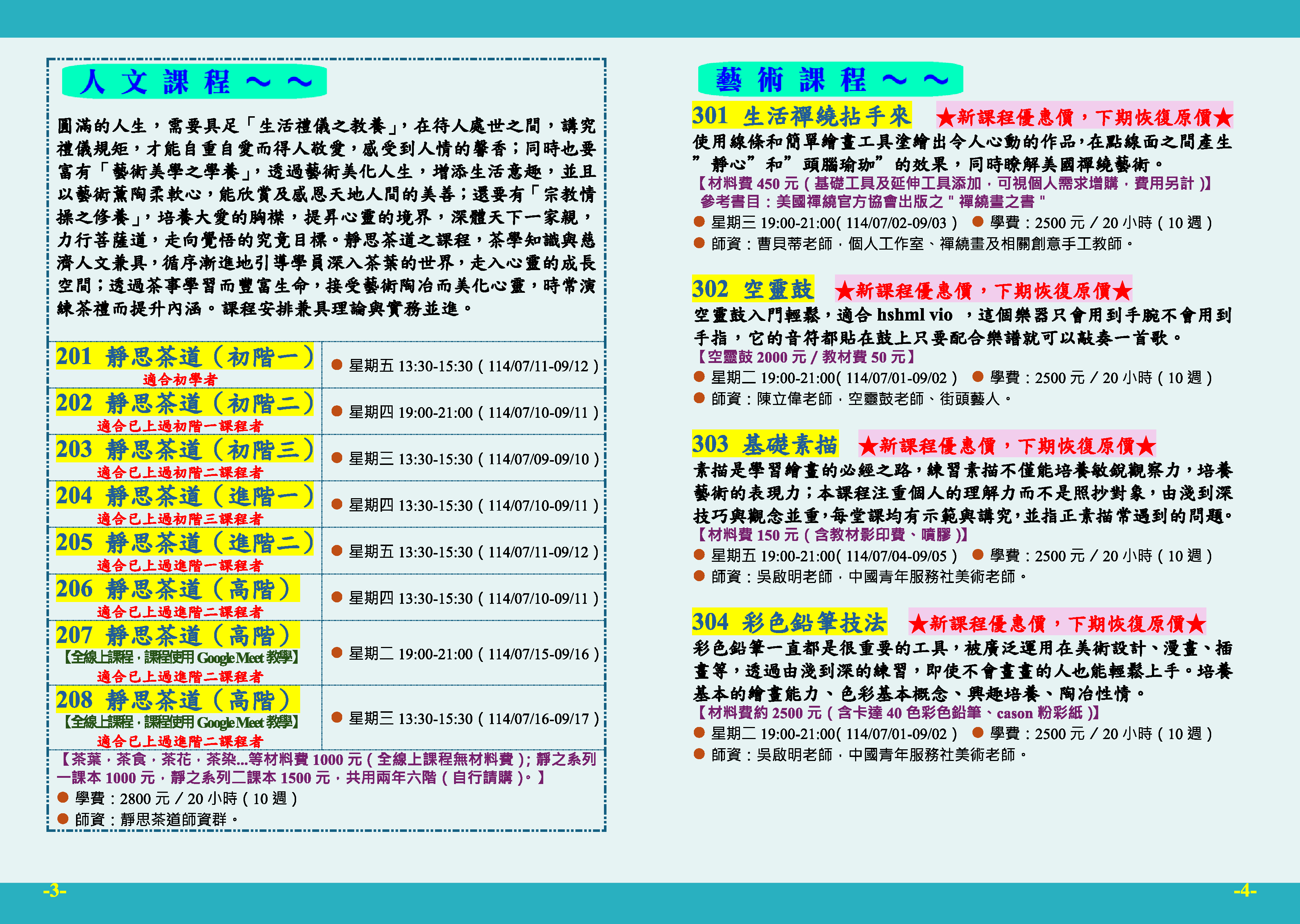1300x924 pixels.
Task: Select course title 205 靜思茶道（進階二）
Action: tap(184, 542)
